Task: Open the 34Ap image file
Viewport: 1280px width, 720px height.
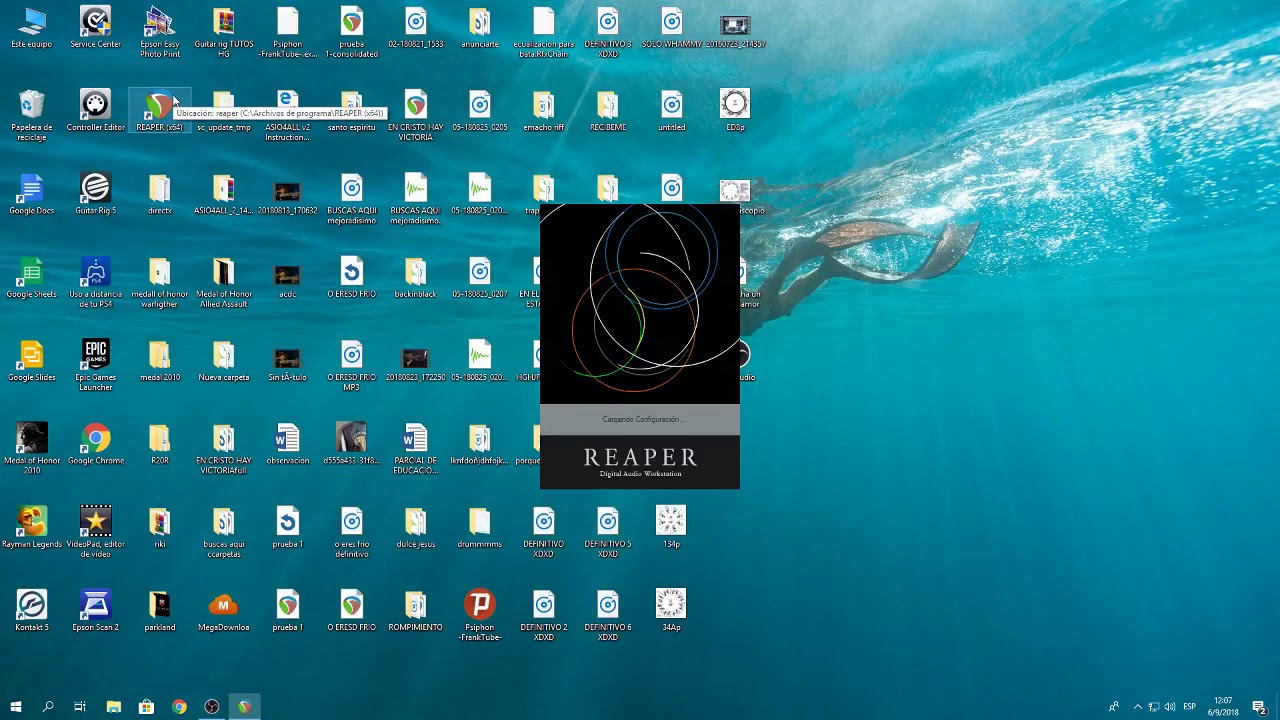Action: [x=671, y=611]
